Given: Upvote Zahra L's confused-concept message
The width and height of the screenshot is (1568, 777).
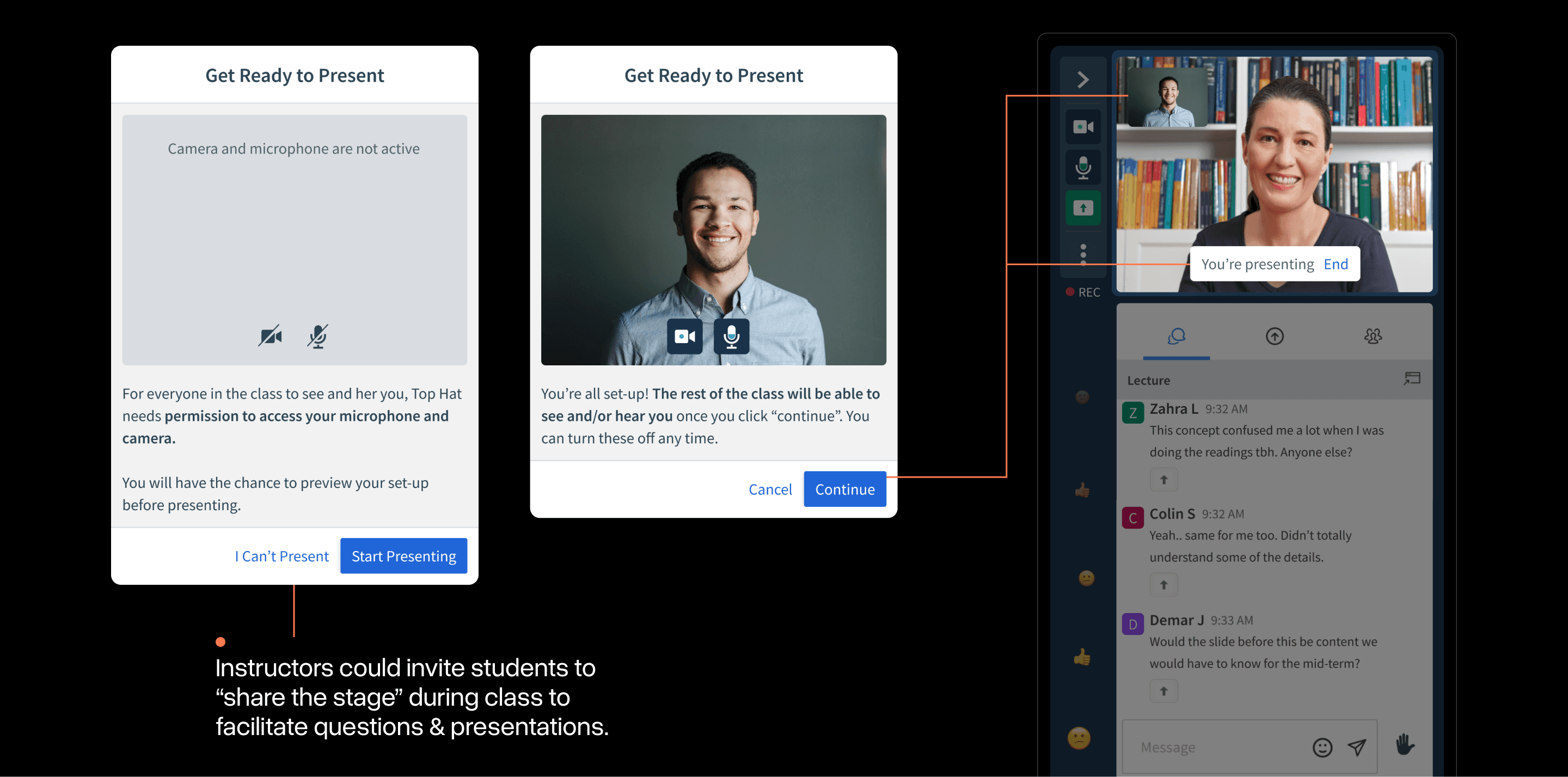Looking at the screenshot, I should pyautogui.click(x=1163, y=479).
